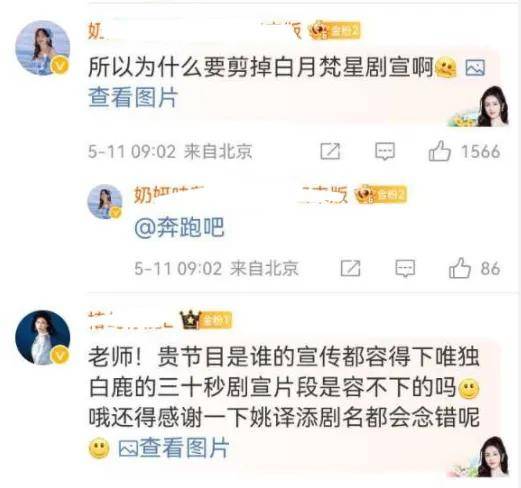Share the @奔跑吧 reply

point(350,268)
